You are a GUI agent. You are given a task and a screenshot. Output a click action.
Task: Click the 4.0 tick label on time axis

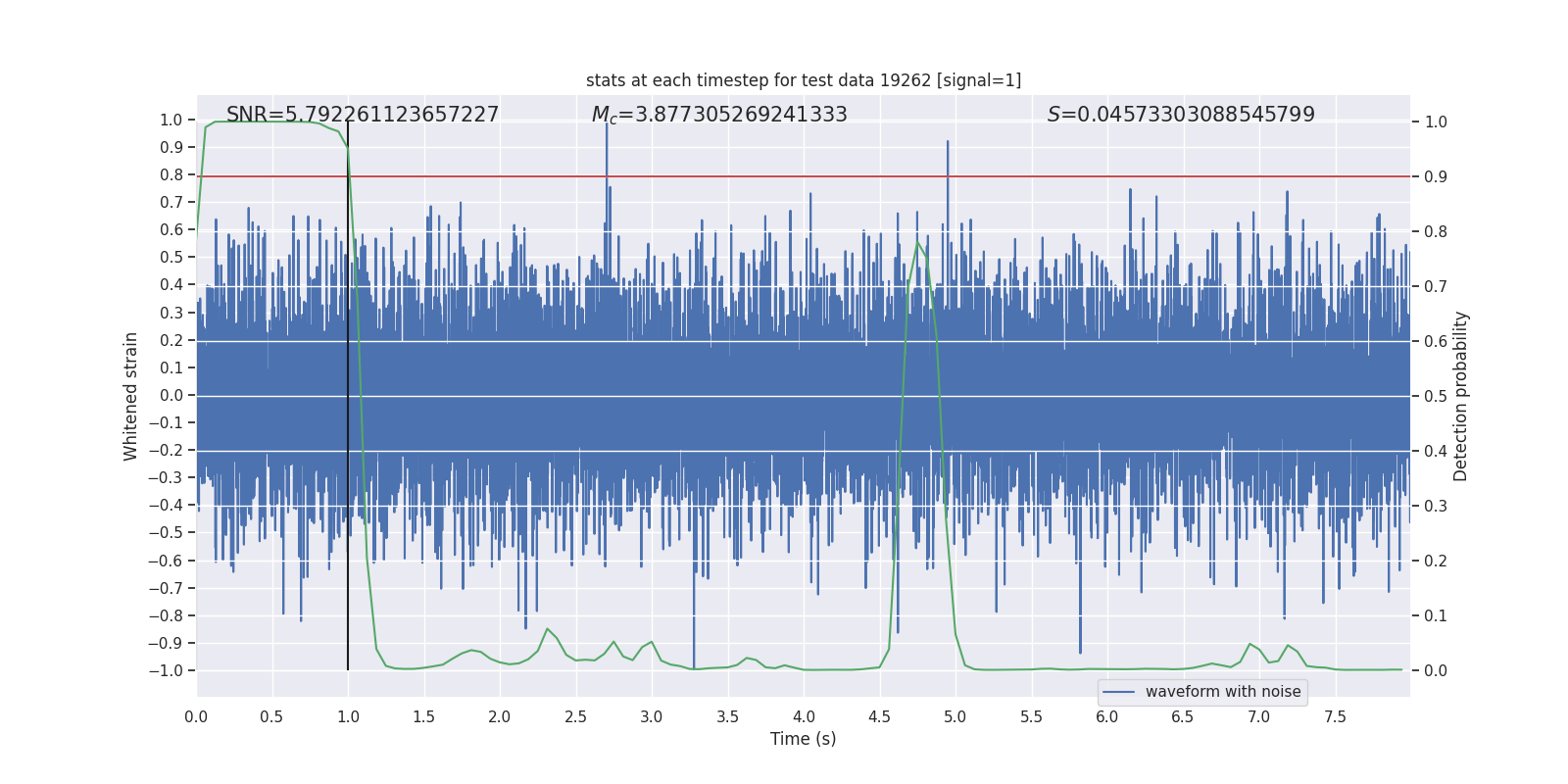804,716
